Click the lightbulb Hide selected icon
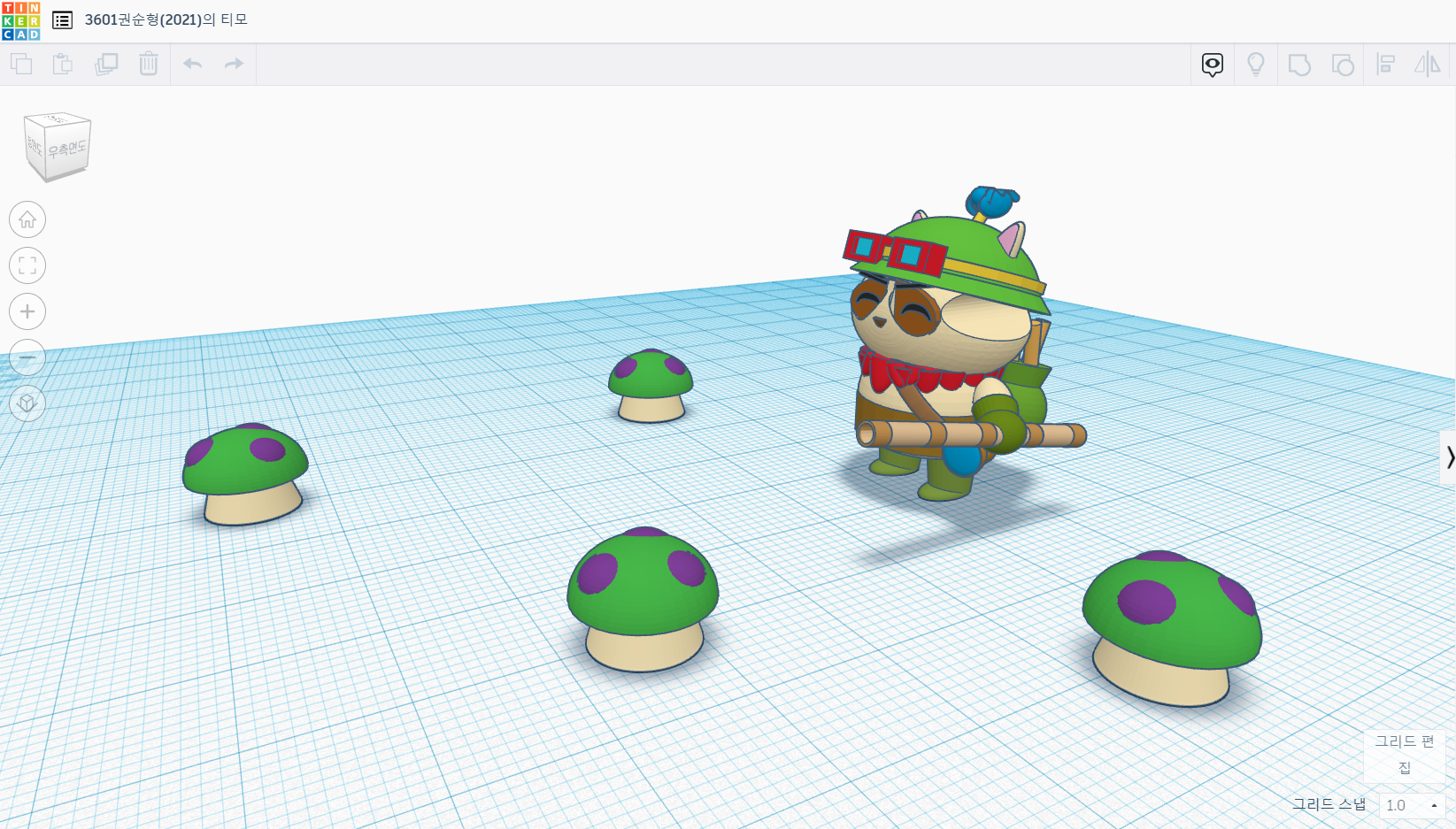 (1256, 65)
